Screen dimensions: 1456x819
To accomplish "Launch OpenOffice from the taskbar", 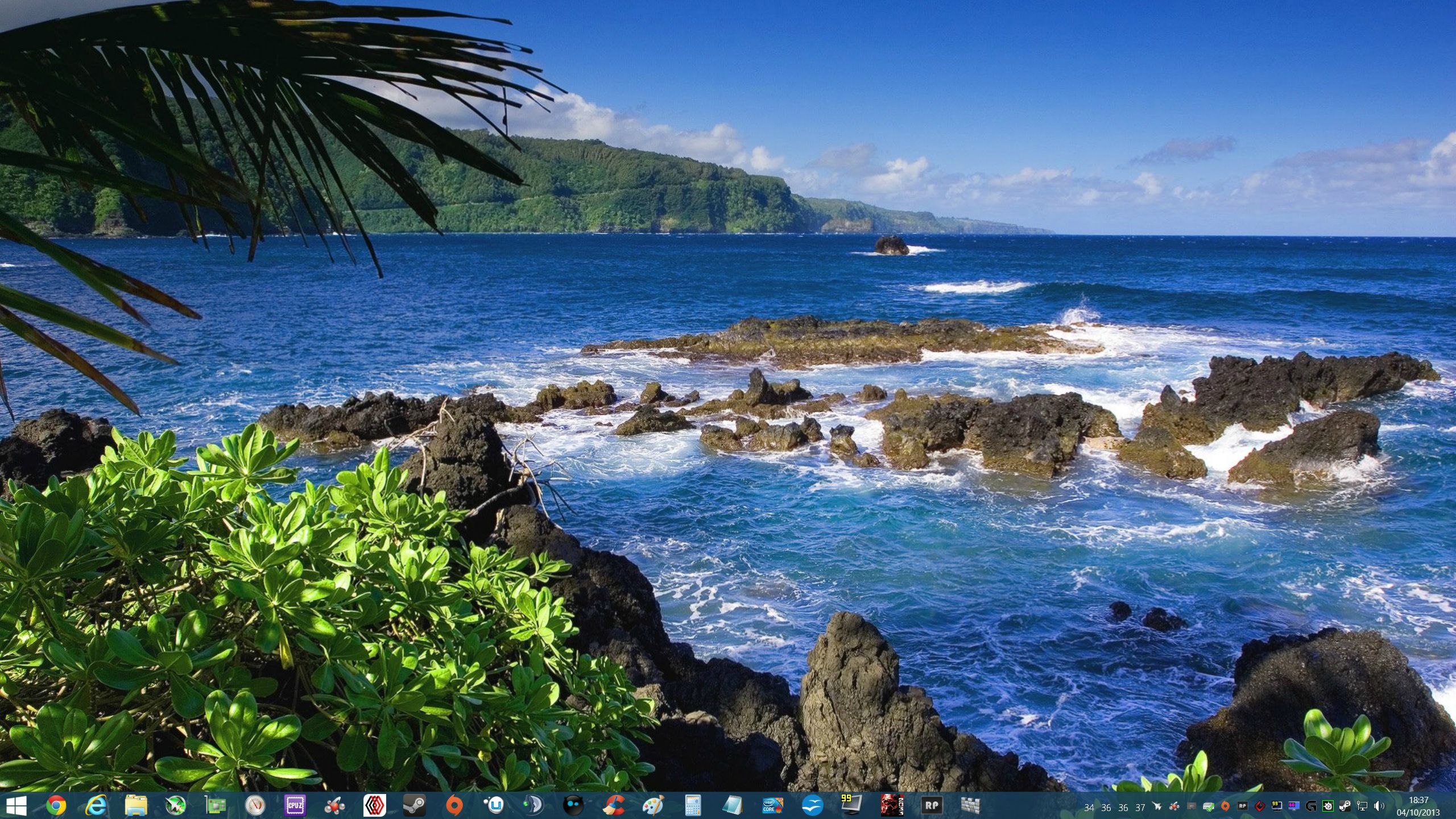I will (x=812, y=805).
